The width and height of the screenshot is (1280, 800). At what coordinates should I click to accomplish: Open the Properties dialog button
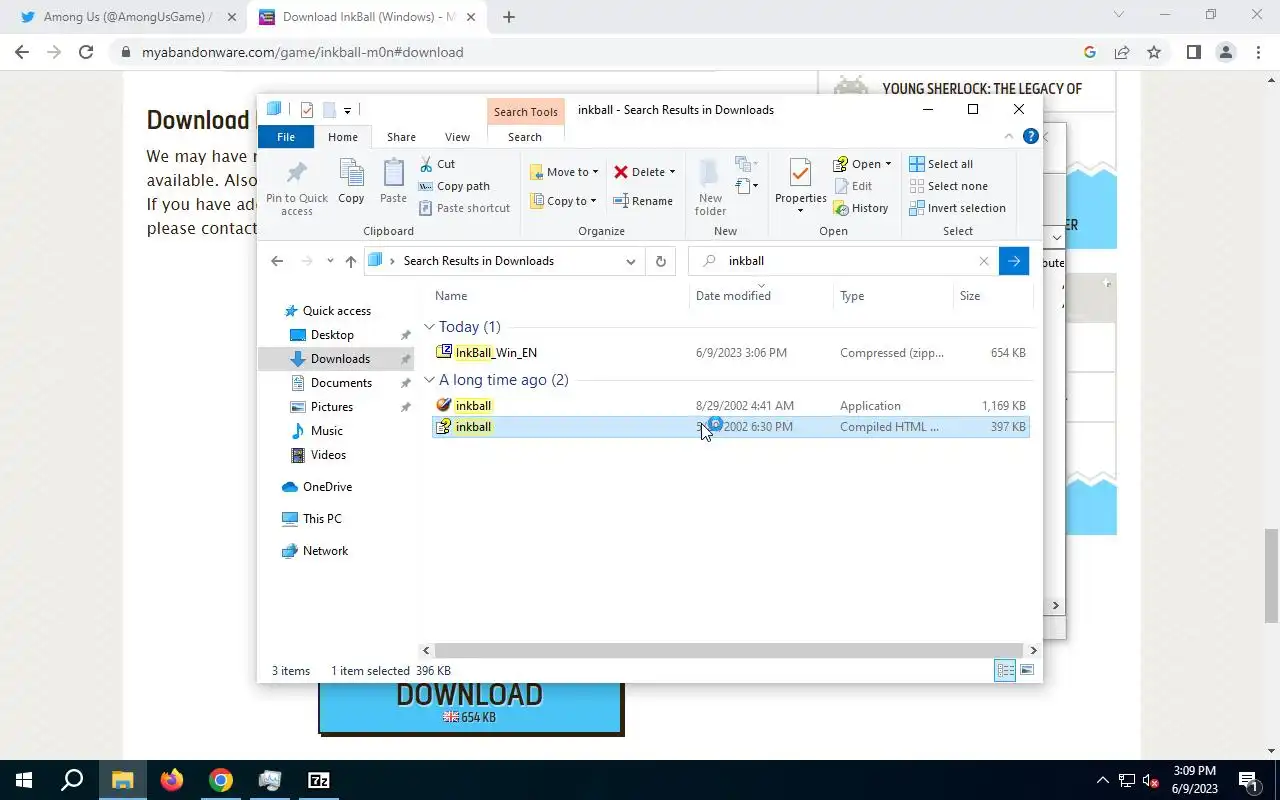(x=800, y=186)
